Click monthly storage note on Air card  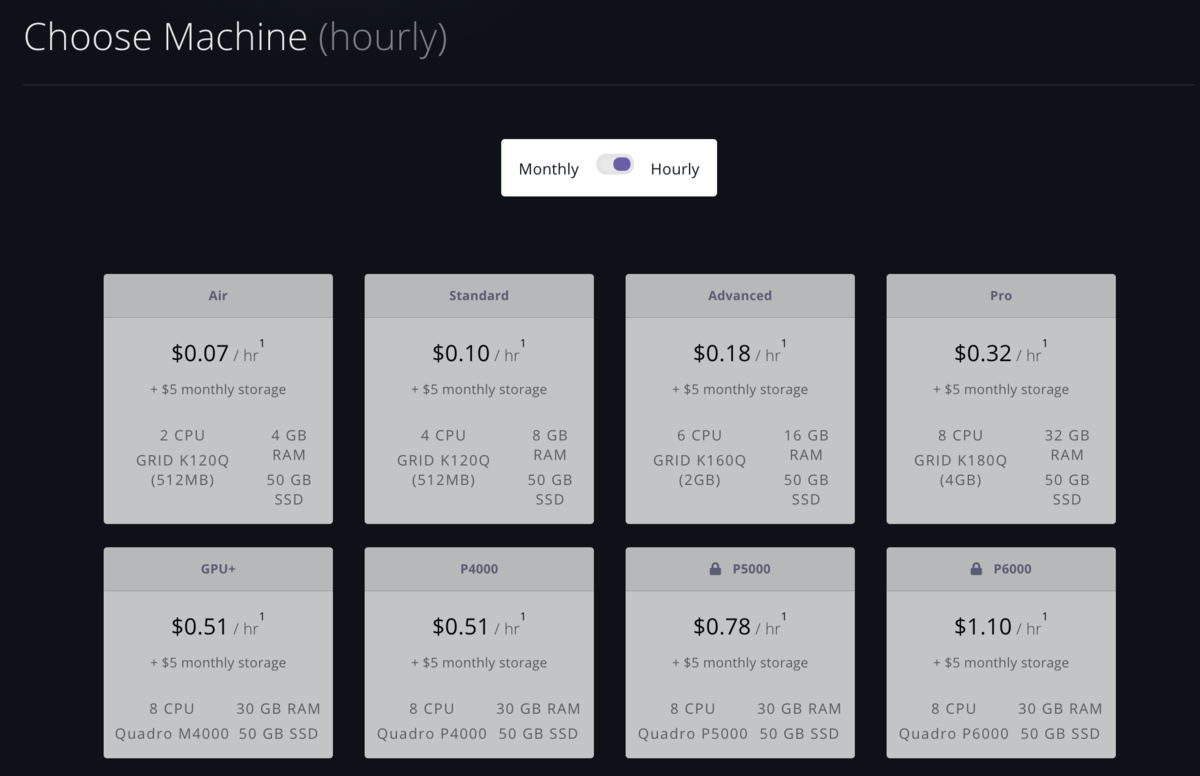tap(218, 390)
